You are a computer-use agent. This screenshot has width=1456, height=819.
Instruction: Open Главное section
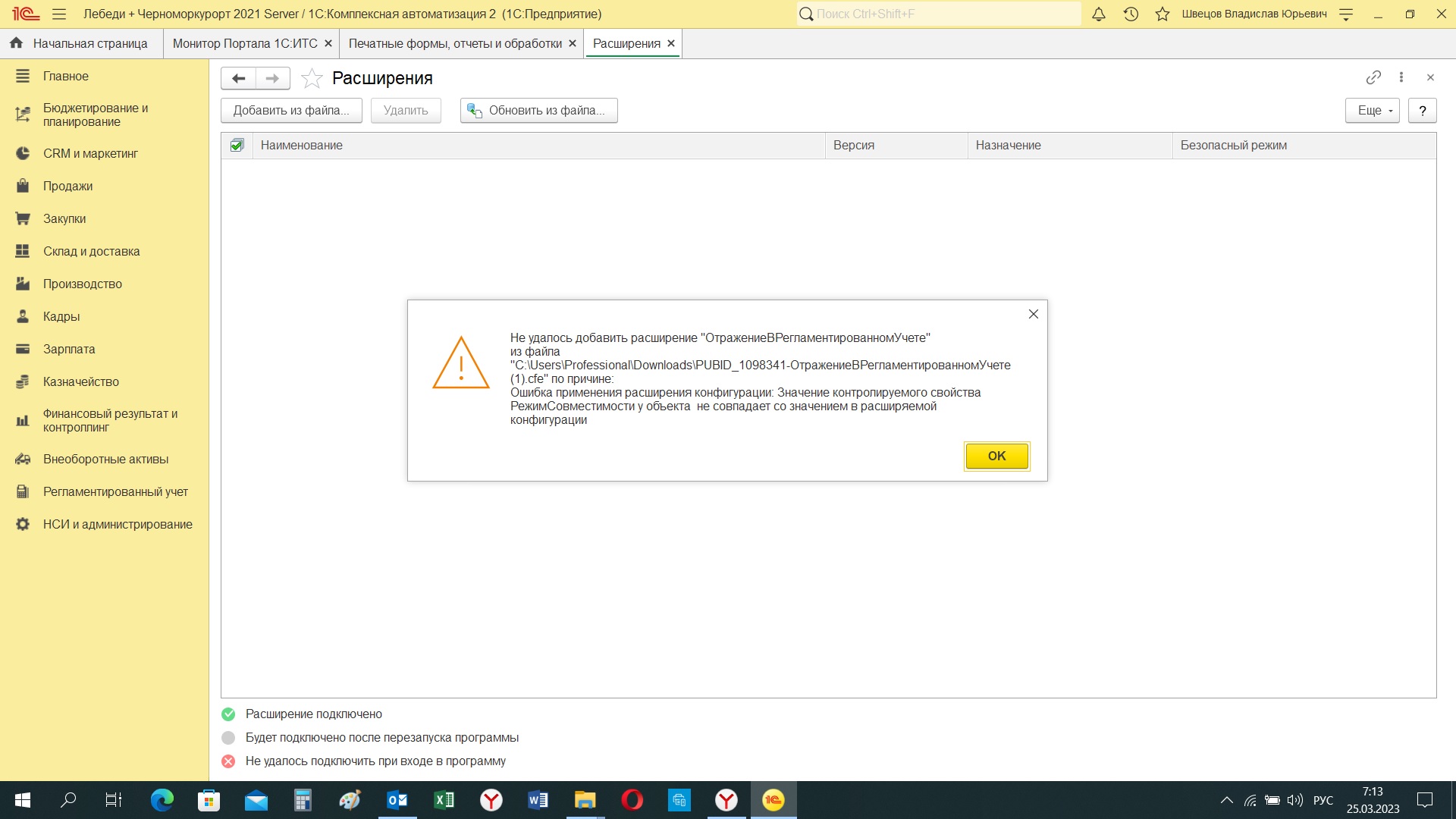104,76
